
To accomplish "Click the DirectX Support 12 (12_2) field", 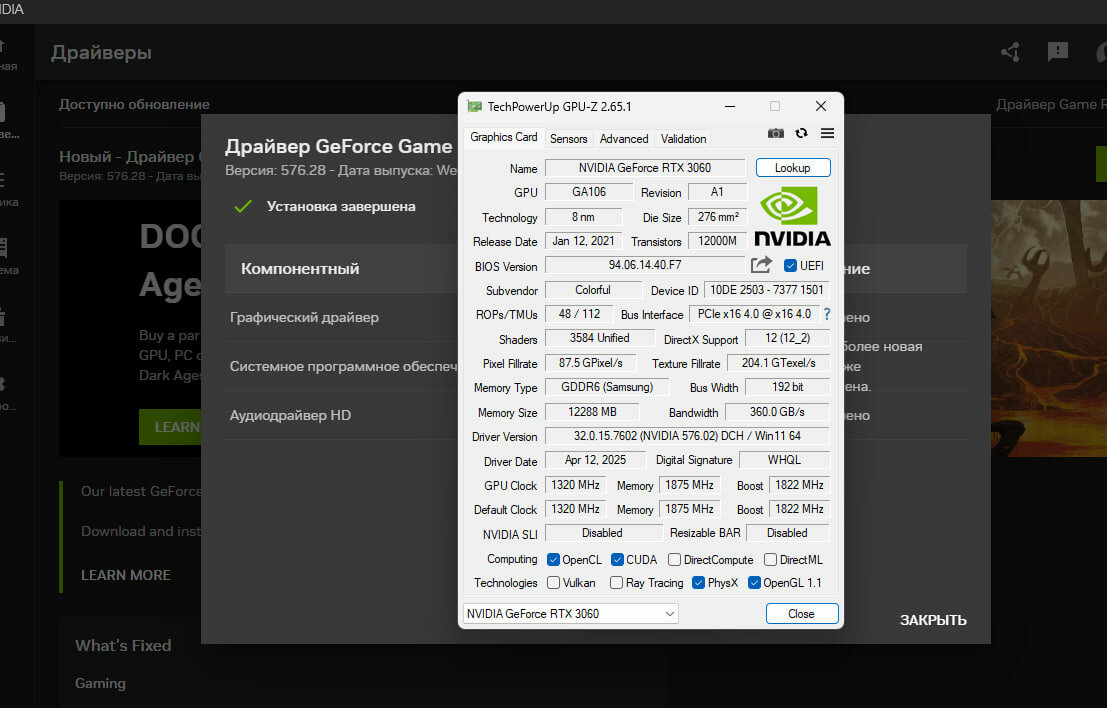I will [x=787, y=337].
